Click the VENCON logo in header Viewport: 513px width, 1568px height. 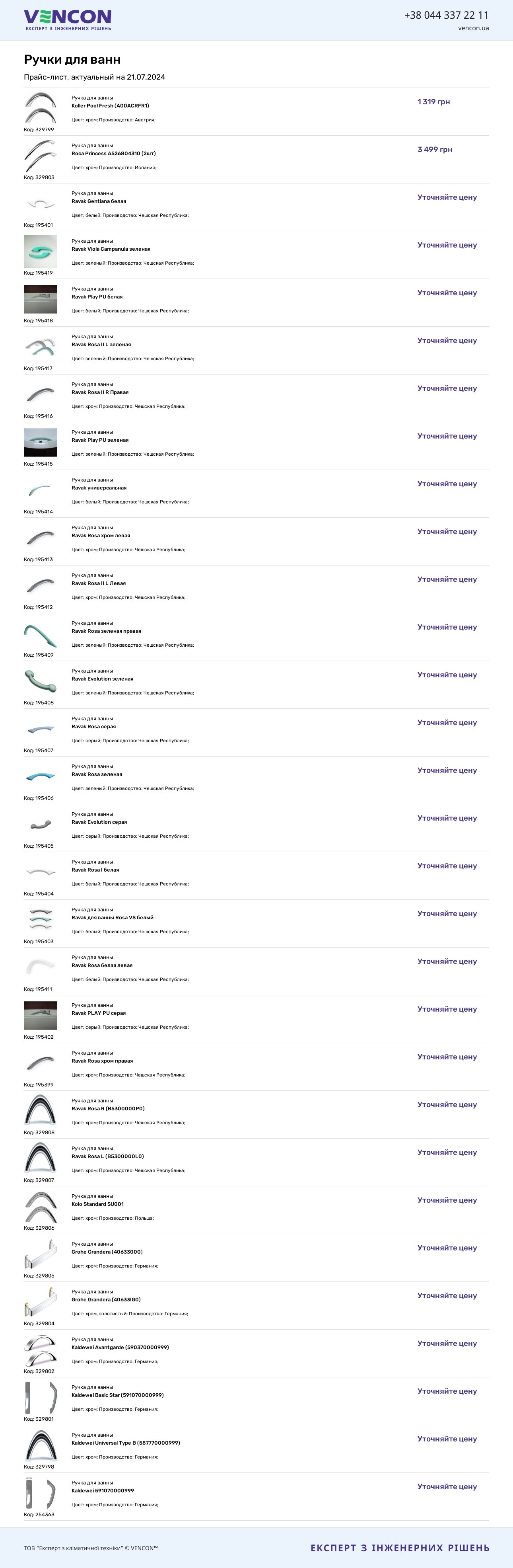click(x=68, y=20)
